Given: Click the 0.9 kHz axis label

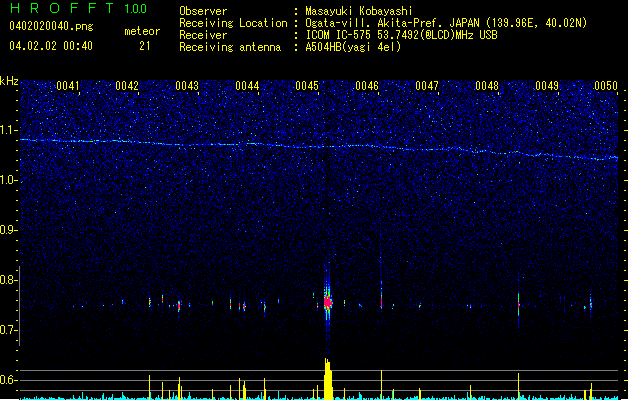Looking at the screenshot, I should (8, 230).
